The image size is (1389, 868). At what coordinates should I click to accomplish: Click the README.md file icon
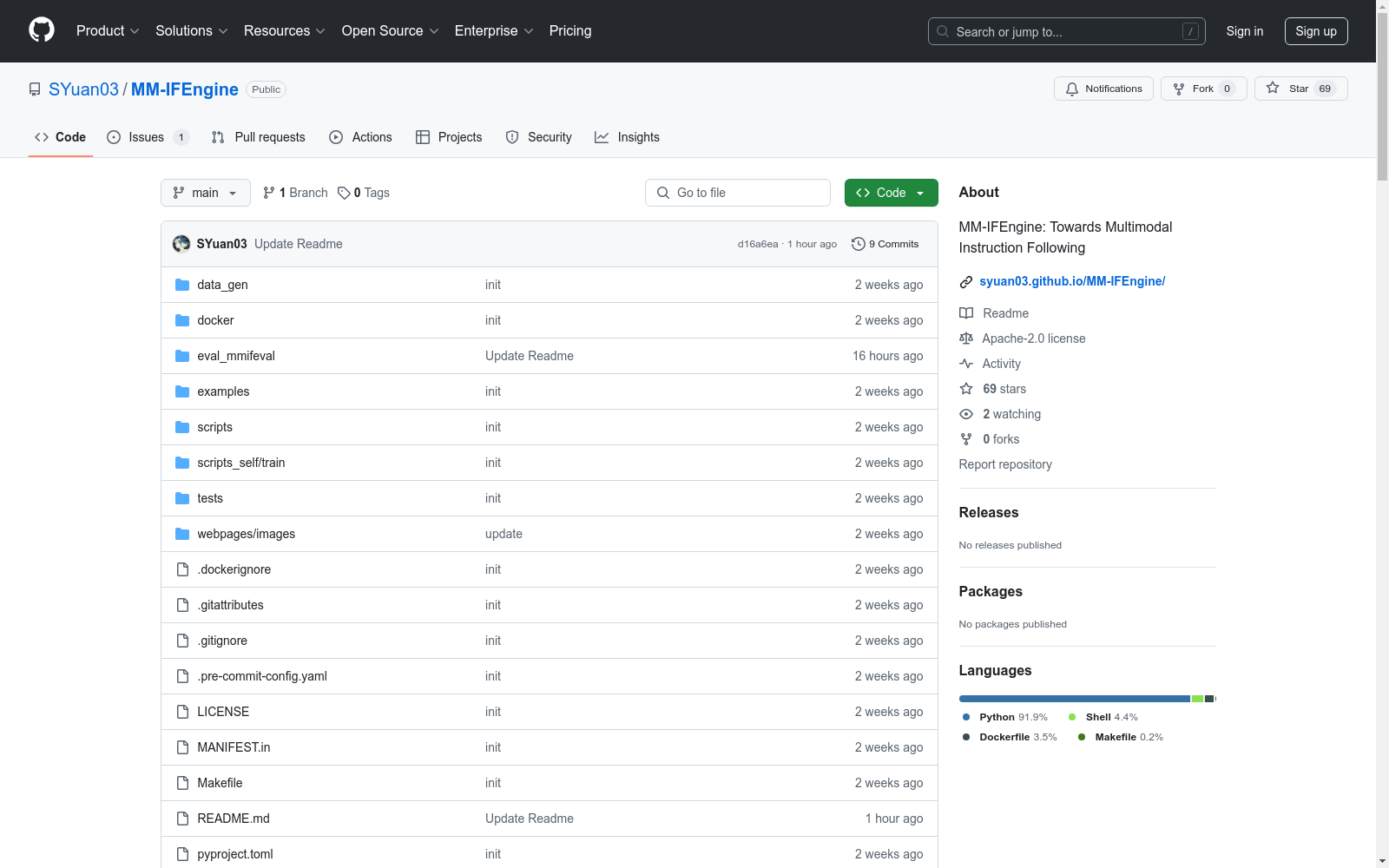182,819
